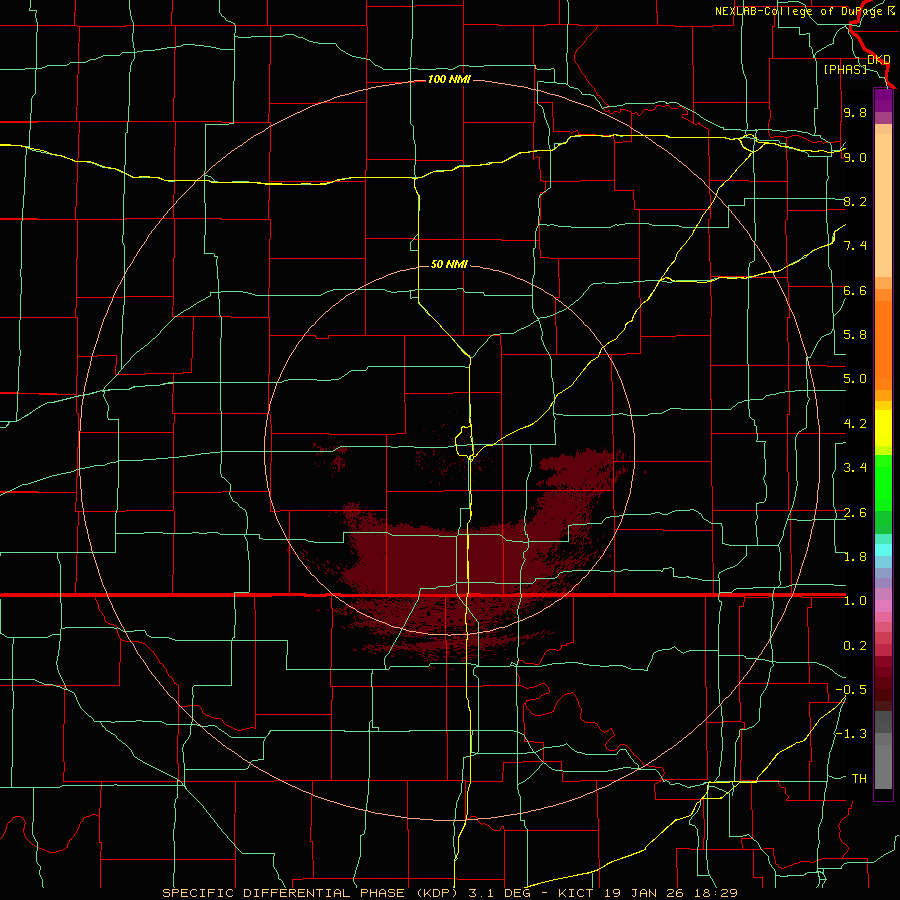
Task: Pick the cyan segment of the color bar
Action: (x=883, y=549)
